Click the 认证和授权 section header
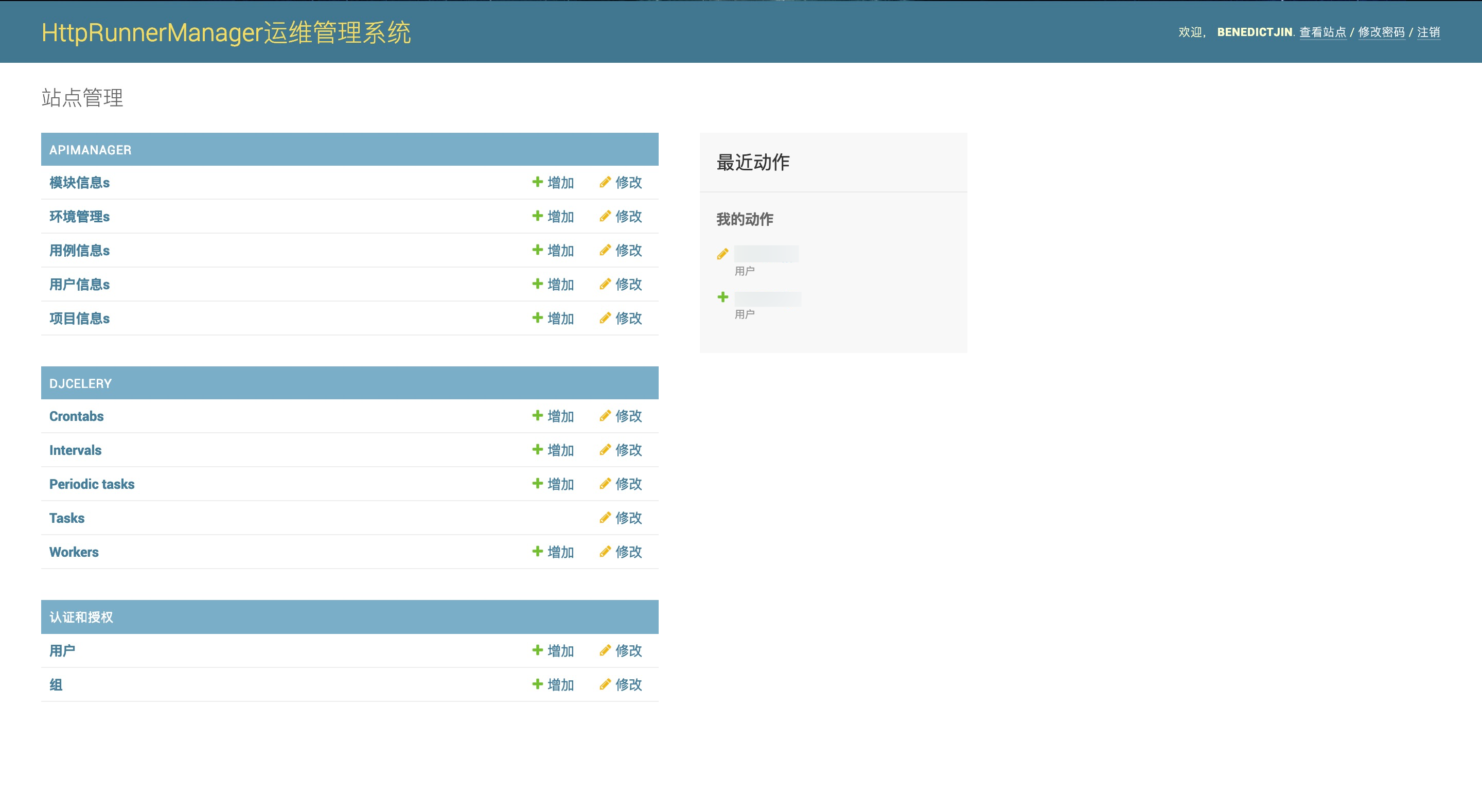Screen dimensions: 1482x812 click(x=81, y=617)
